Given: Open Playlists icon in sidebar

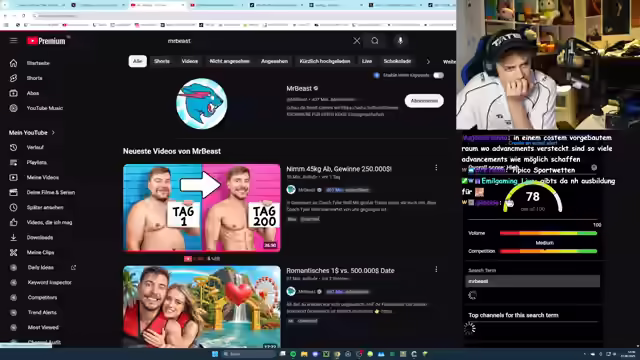Looking at the screenshot, I should (13, 162).
